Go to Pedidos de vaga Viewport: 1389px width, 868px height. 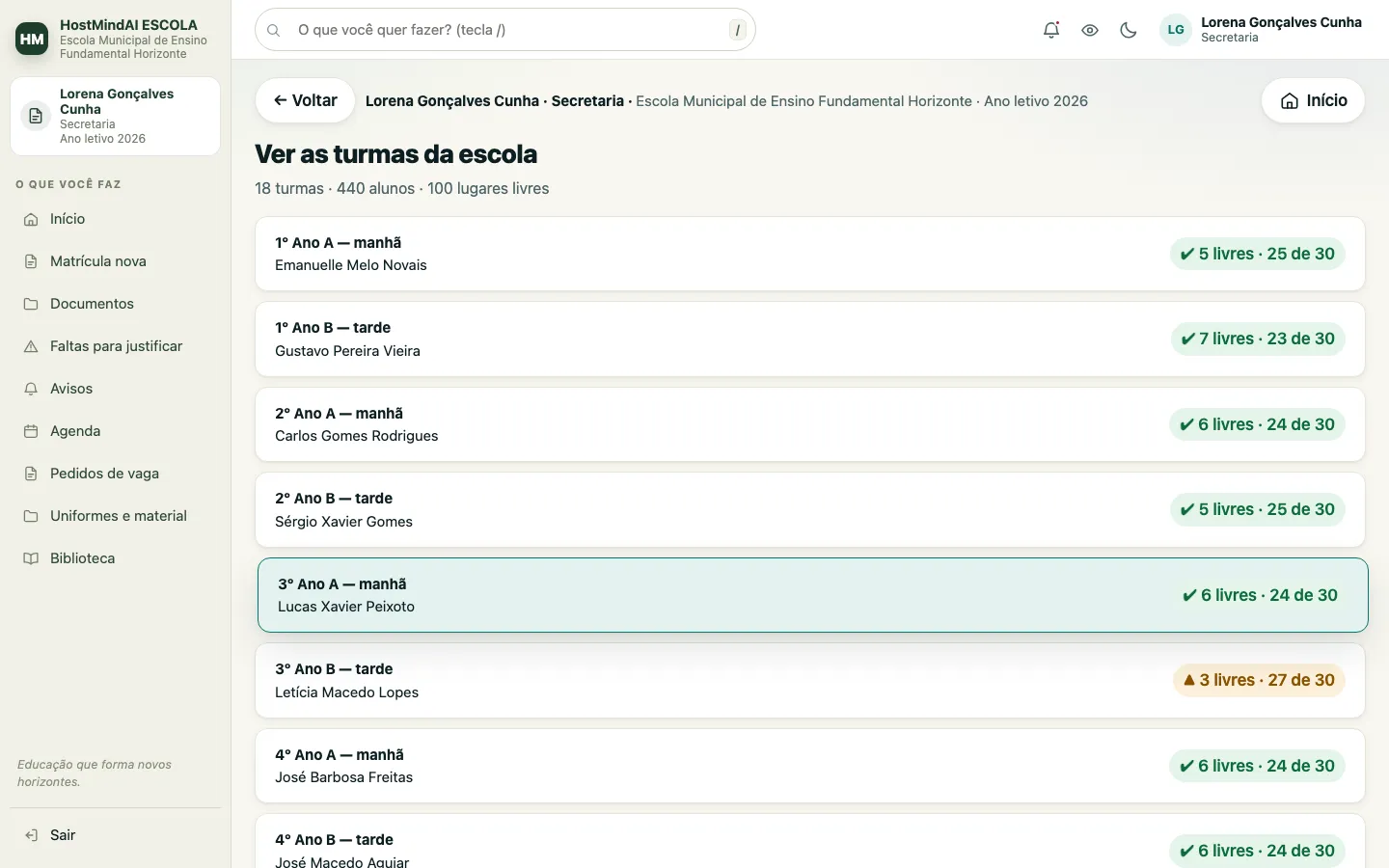point(116,474)
